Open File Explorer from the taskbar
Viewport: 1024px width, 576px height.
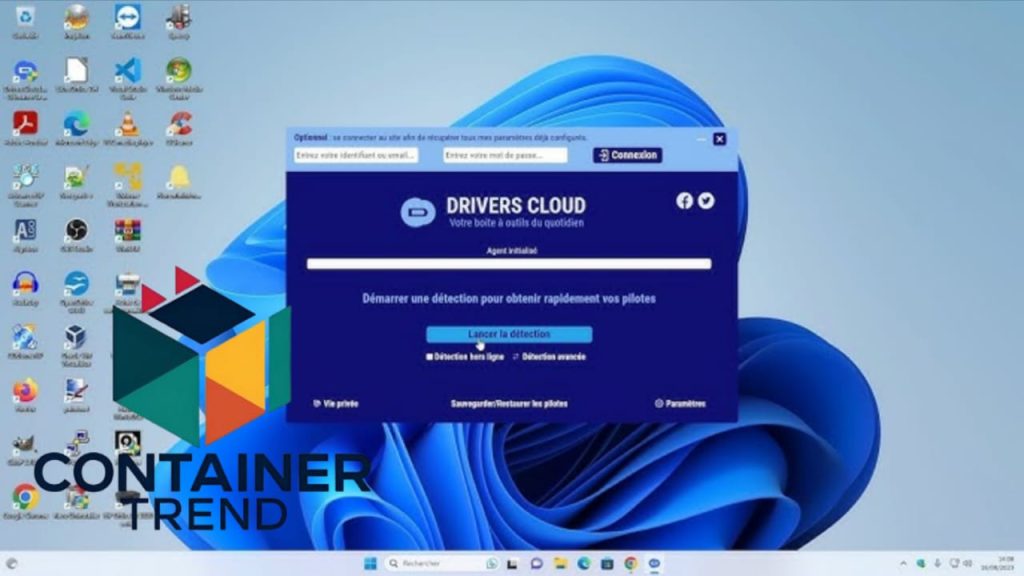pyautogui.click(x=560, y=564)
